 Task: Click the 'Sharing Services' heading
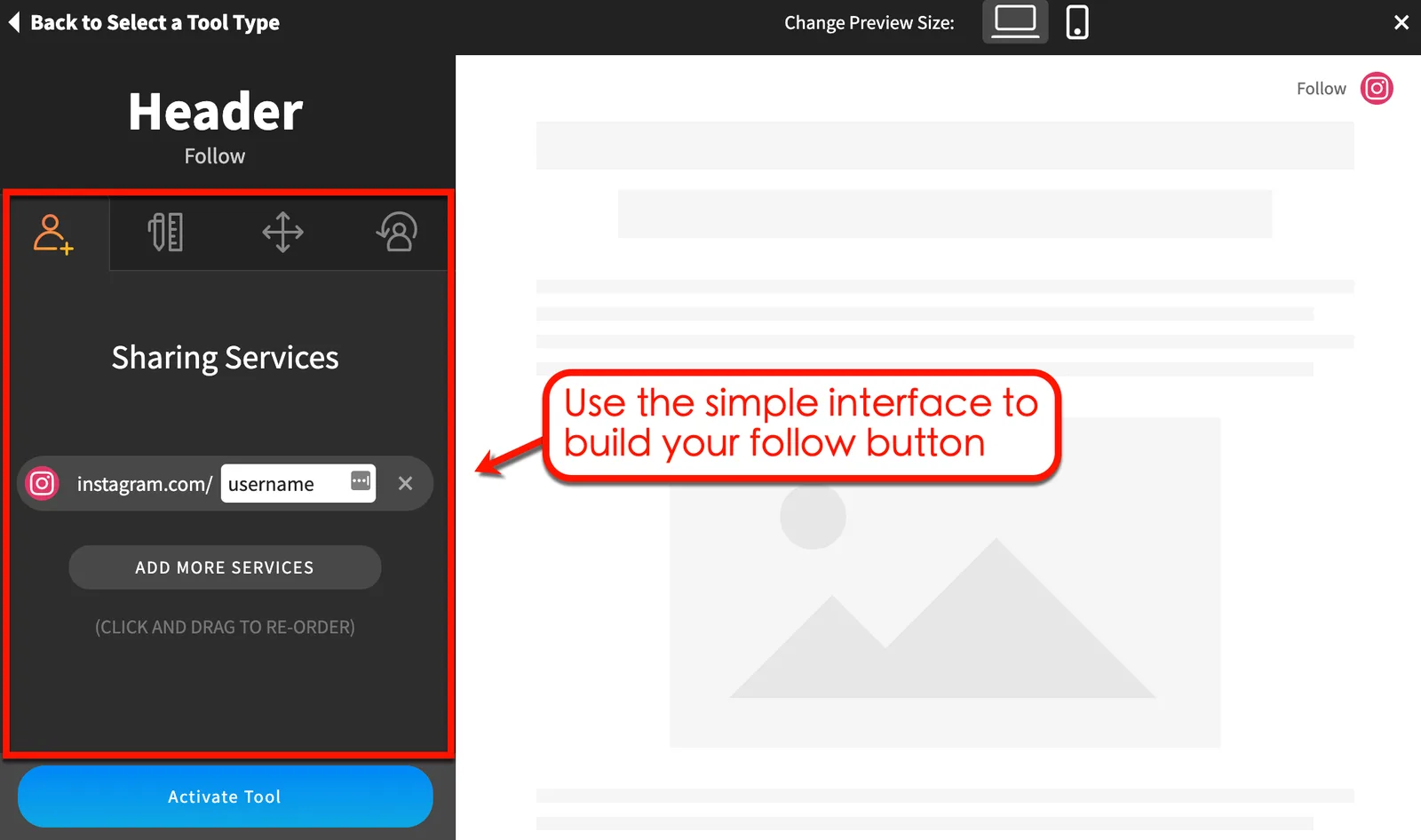tap(225, 358)
